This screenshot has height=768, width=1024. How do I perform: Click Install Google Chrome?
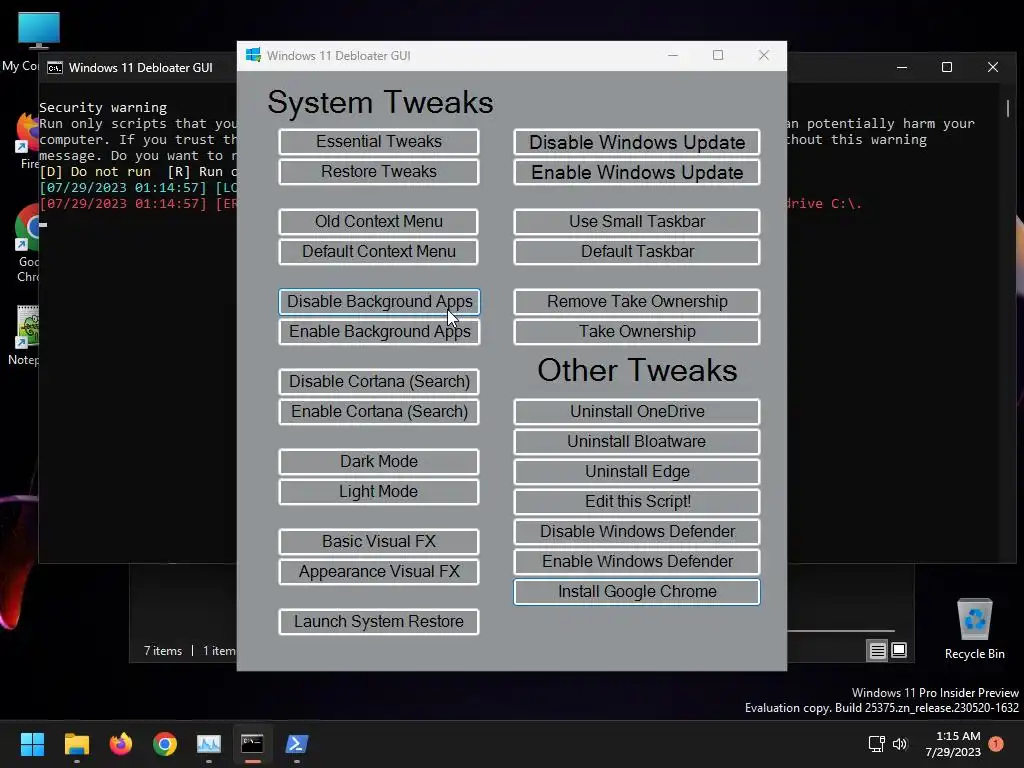click(637, 592)
